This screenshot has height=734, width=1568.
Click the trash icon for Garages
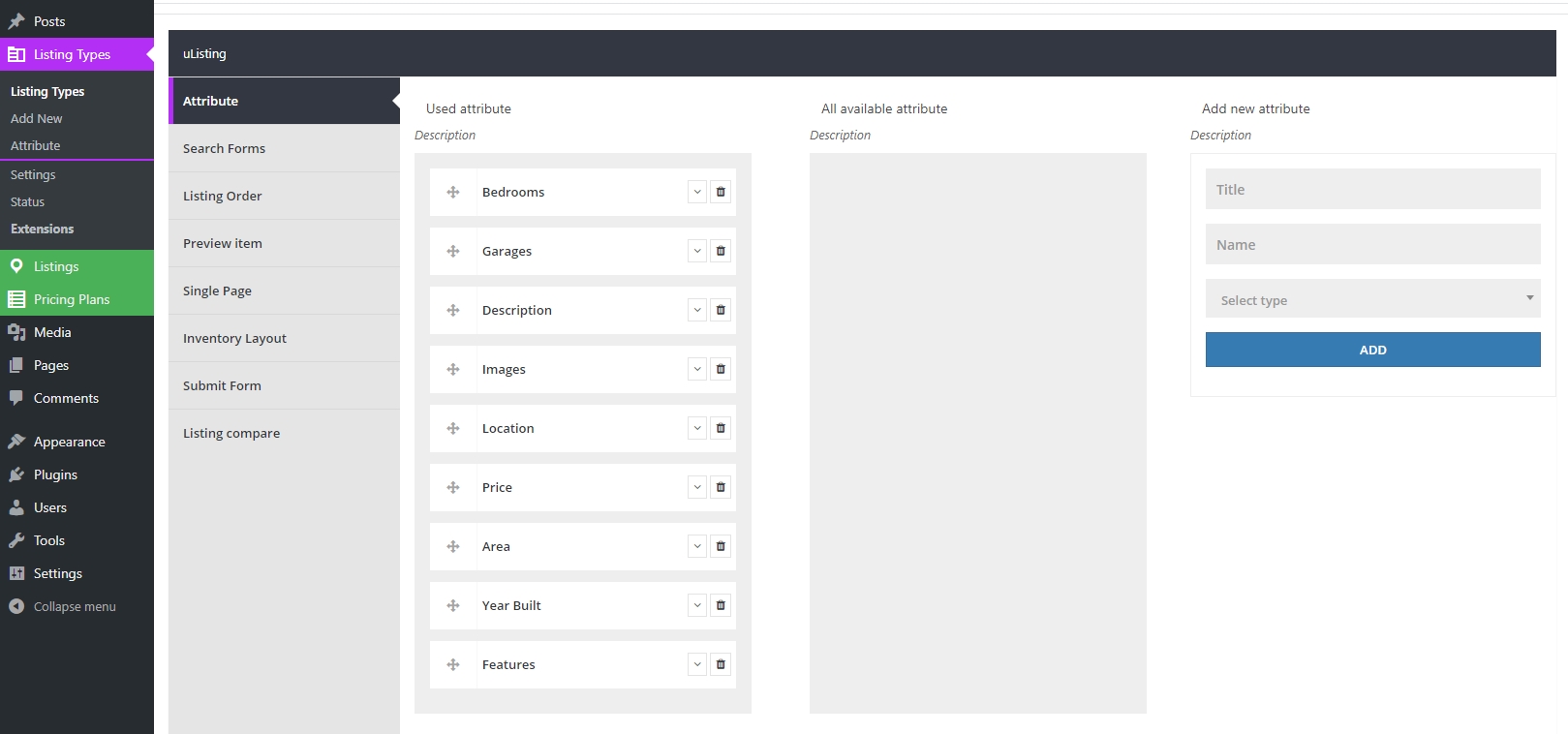pos(721,251)
